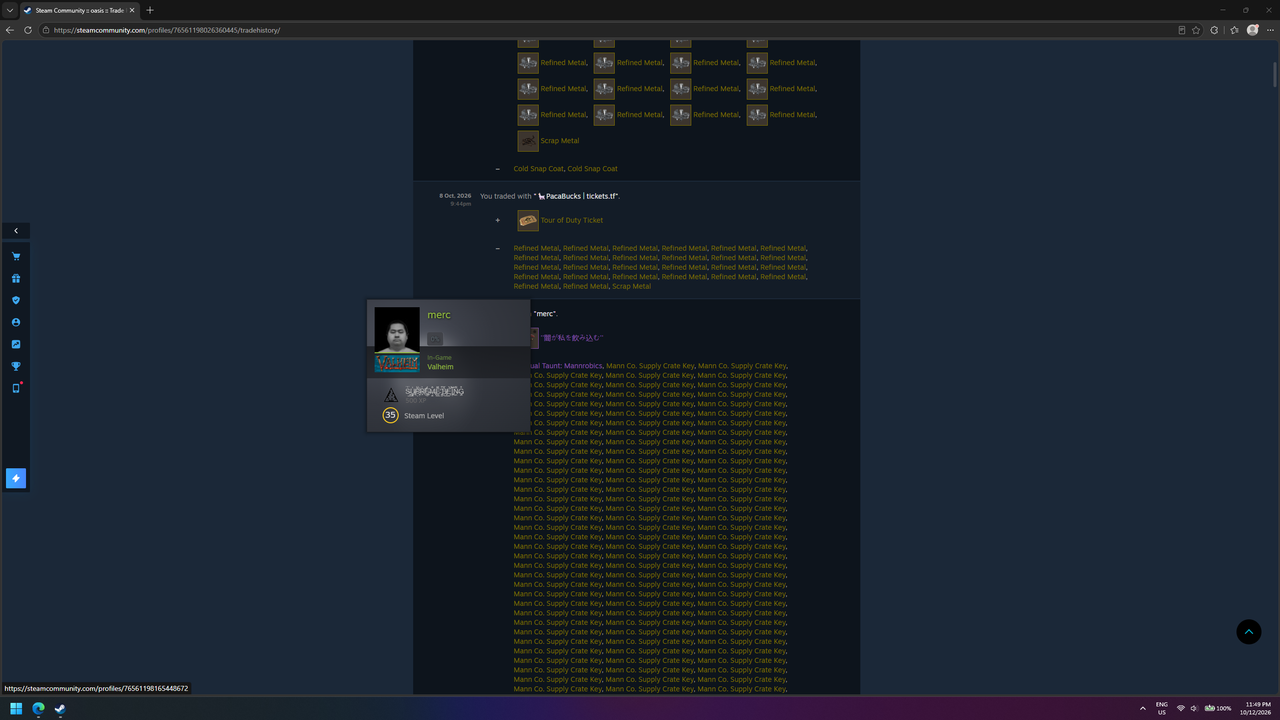The width and height of the screenshot is (1280, 720).
Task: Open Windows Start menu
Action: (16, 709)
